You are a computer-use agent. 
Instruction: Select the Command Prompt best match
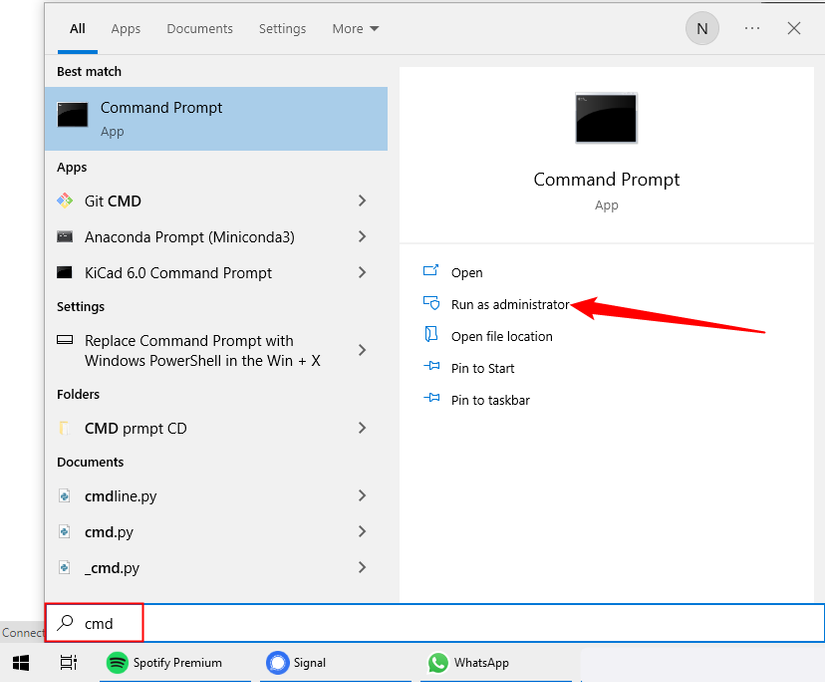[x=160, y=118]
